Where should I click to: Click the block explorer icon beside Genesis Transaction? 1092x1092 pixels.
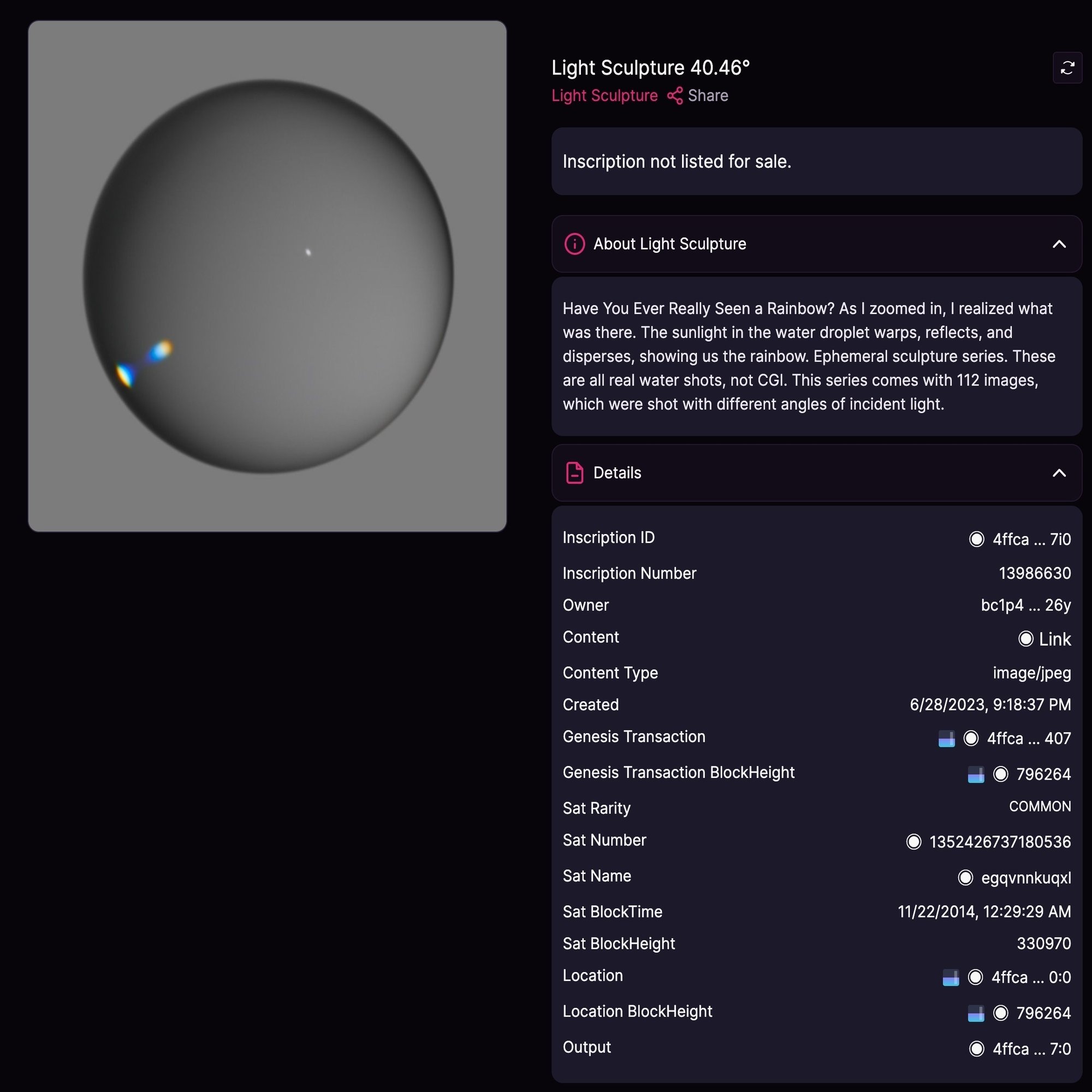point(947,739)
